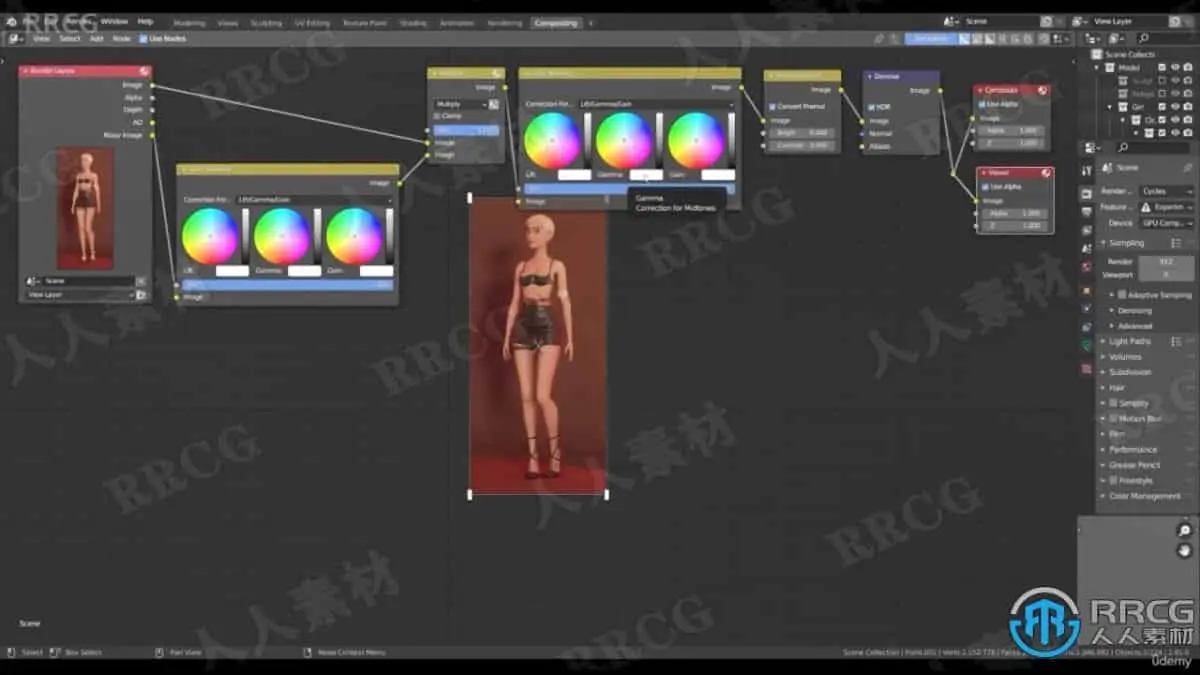The height and width of the screenshot is (675, 1200).
Task: Toggle the Freestyle checkbox
Action: pyautogui.click(x=1114, y=480)
